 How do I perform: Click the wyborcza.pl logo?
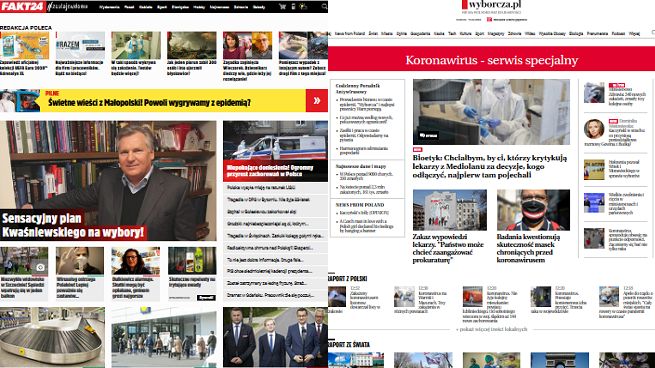pyautogui.click(x=491, y=5)
